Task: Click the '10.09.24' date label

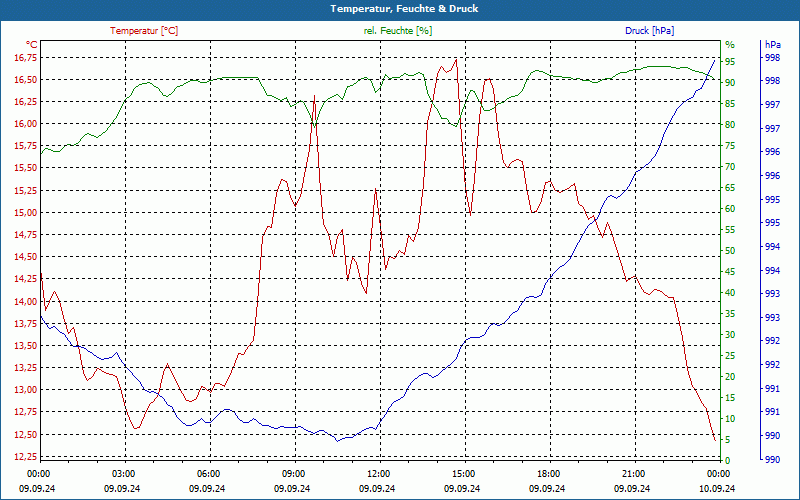Action: 717,488
